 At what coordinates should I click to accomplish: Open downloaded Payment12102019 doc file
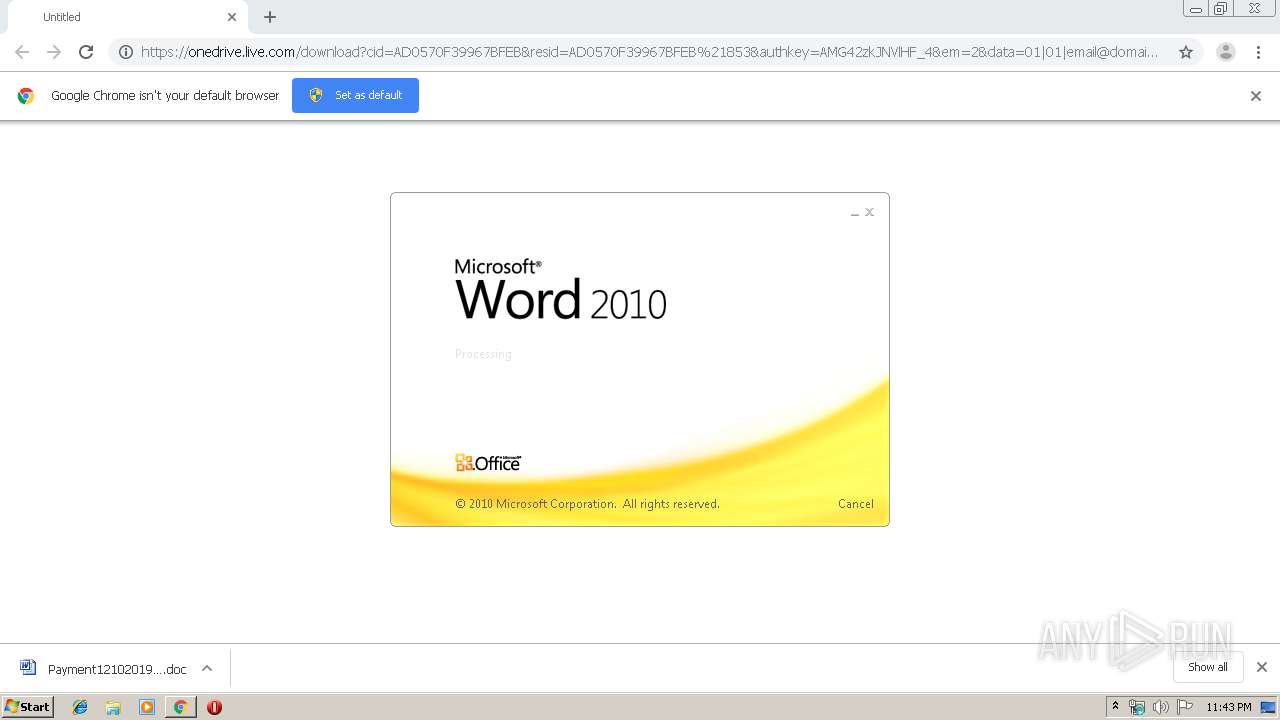(x=117, y=669)
